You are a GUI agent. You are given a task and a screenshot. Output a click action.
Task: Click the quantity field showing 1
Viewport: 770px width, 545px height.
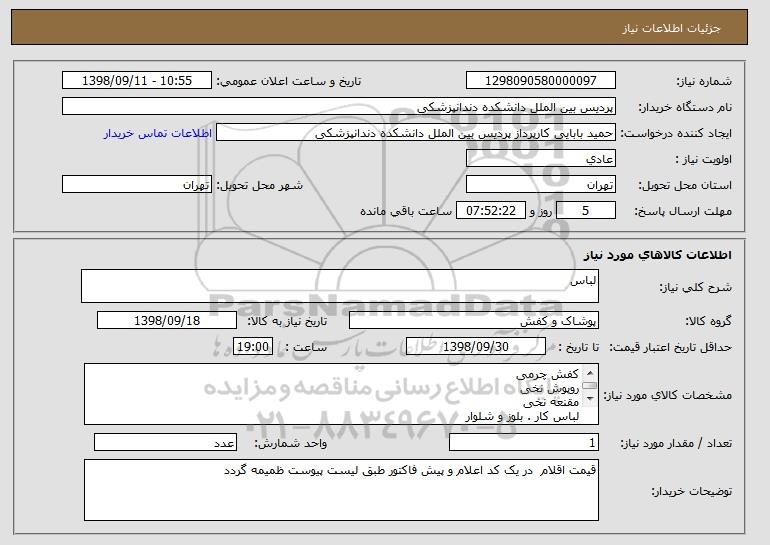524,442
